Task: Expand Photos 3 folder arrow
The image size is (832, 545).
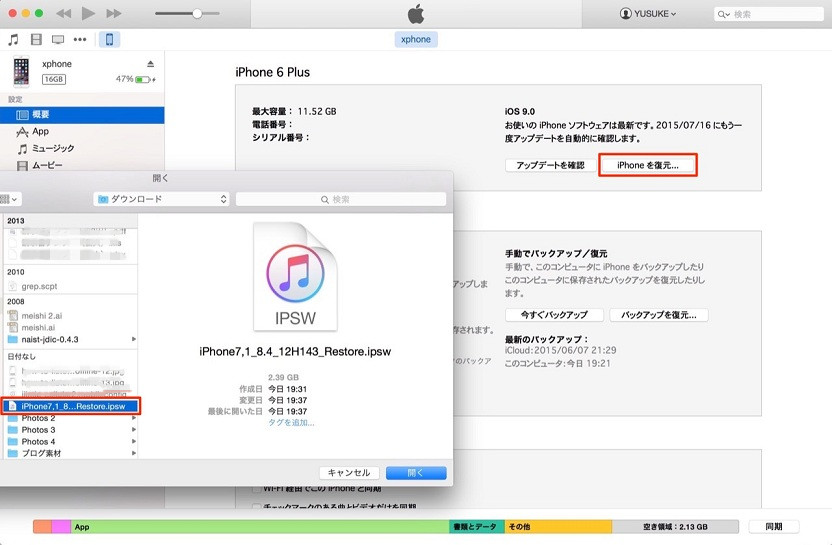Action: click(134, 430)
